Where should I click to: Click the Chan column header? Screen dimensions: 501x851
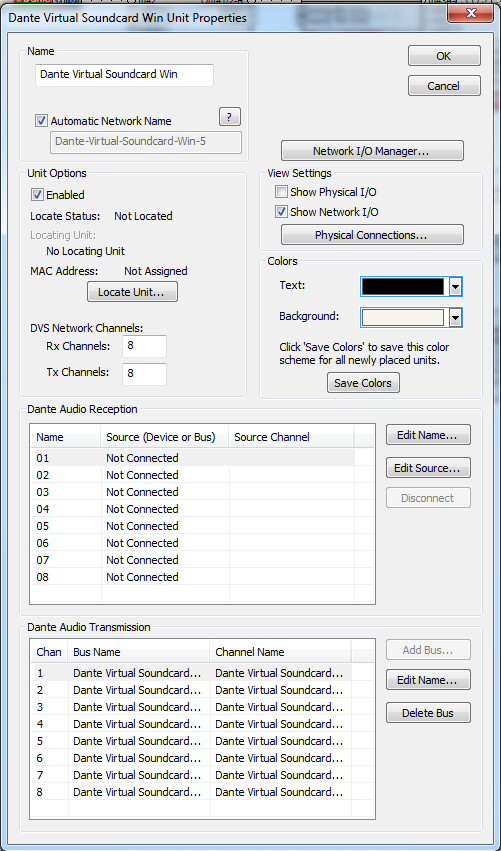coord(49,652)
